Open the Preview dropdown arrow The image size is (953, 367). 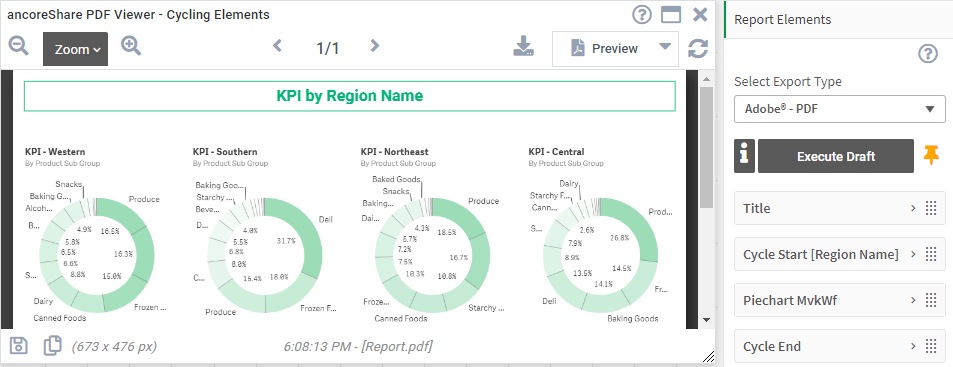click(x=665, y=47)
